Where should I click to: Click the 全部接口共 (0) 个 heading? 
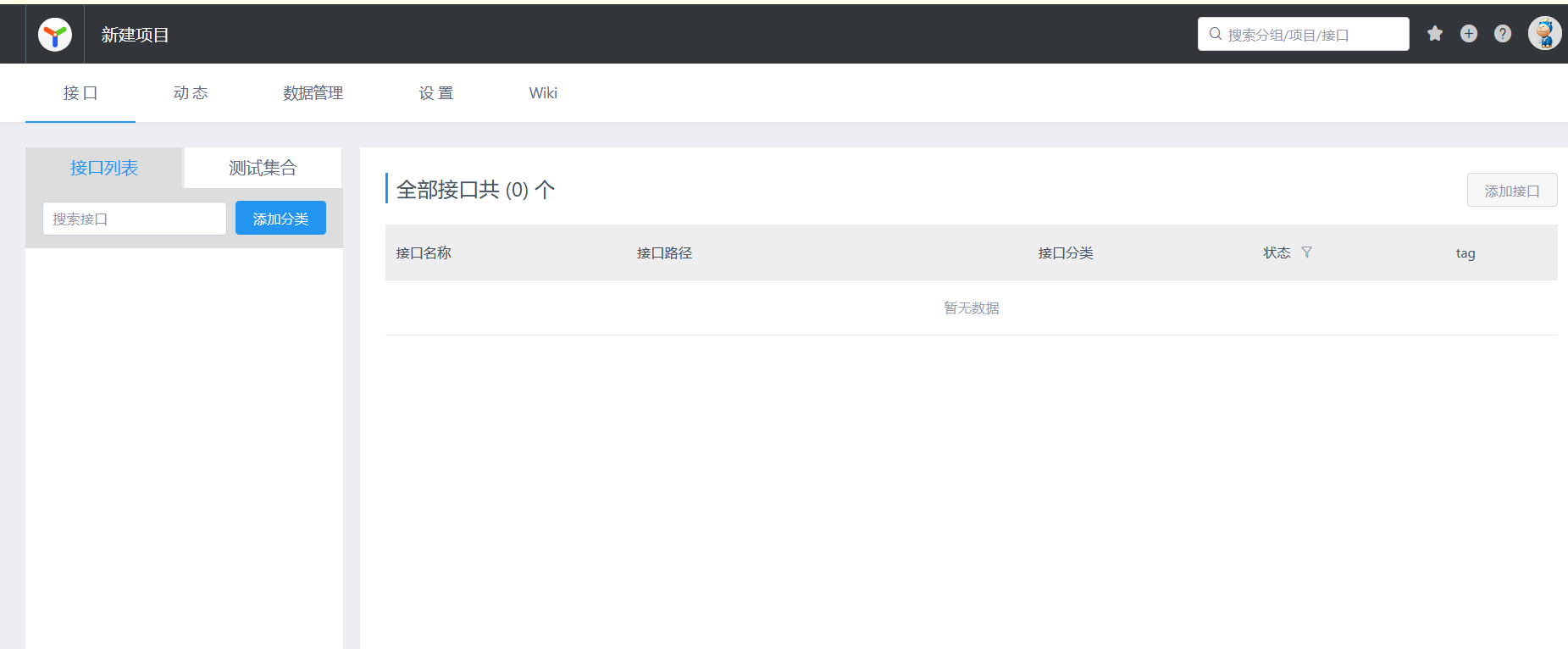475,189
